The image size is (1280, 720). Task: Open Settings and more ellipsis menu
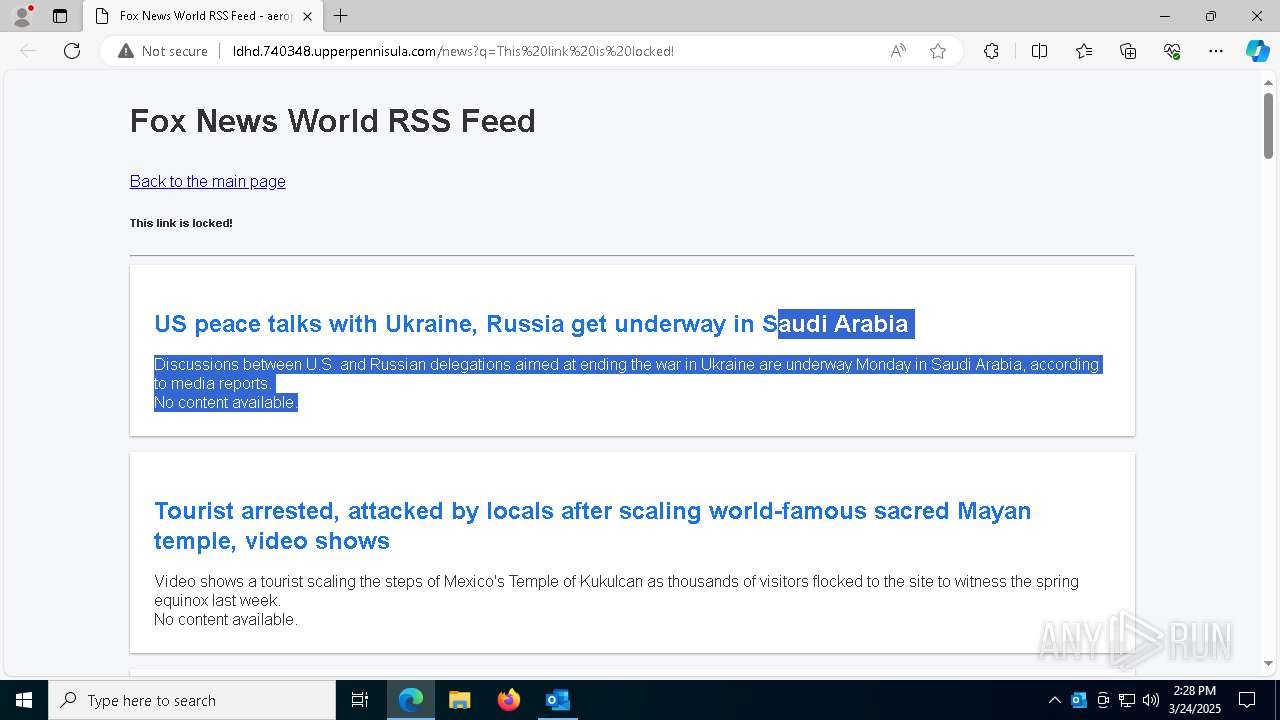(x=1216, y=51)
